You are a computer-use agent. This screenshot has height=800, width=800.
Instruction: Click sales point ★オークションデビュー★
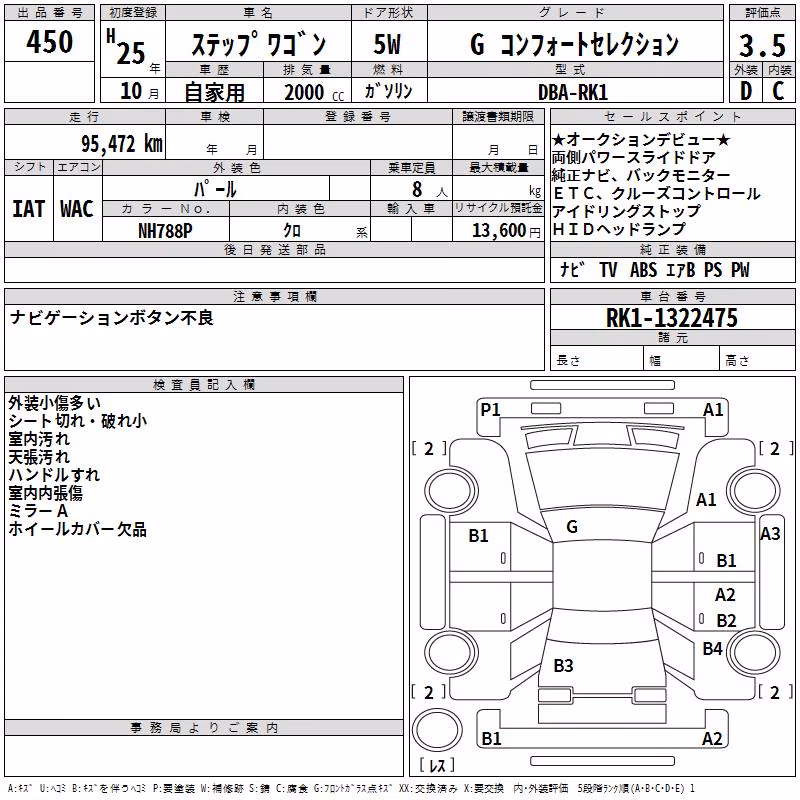[x=641, y=139]
